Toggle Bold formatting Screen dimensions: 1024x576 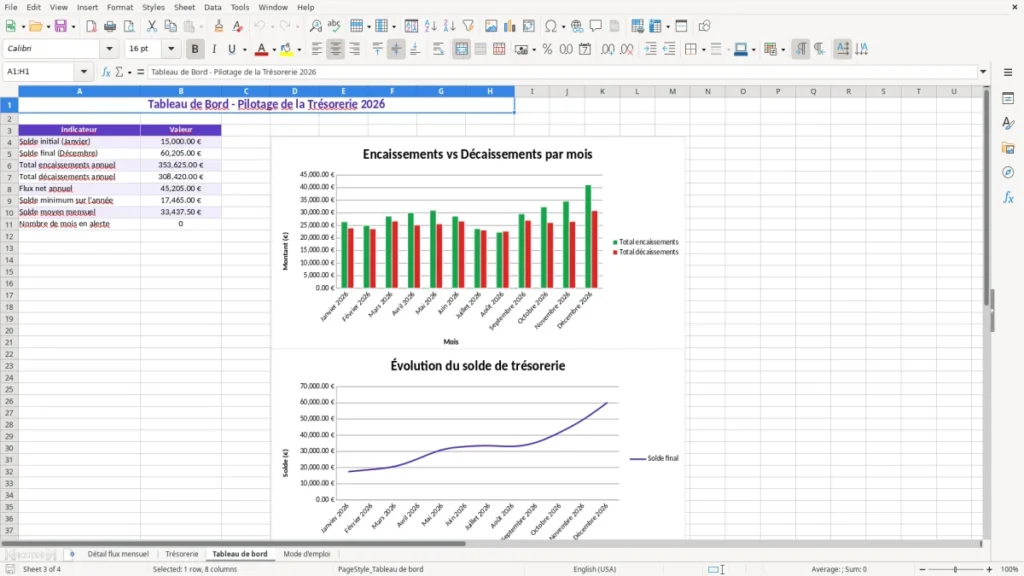point(195,49)
